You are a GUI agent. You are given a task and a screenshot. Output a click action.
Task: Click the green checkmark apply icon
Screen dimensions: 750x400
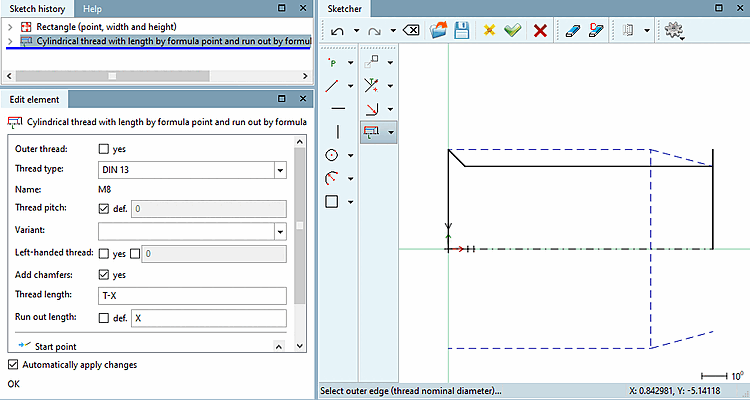513,31
